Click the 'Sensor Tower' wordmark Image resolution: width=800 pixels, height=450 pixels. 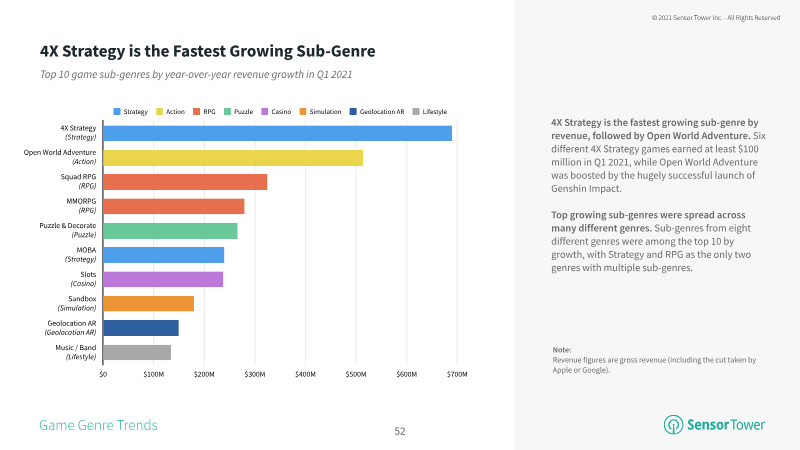[x=726, y=424]
